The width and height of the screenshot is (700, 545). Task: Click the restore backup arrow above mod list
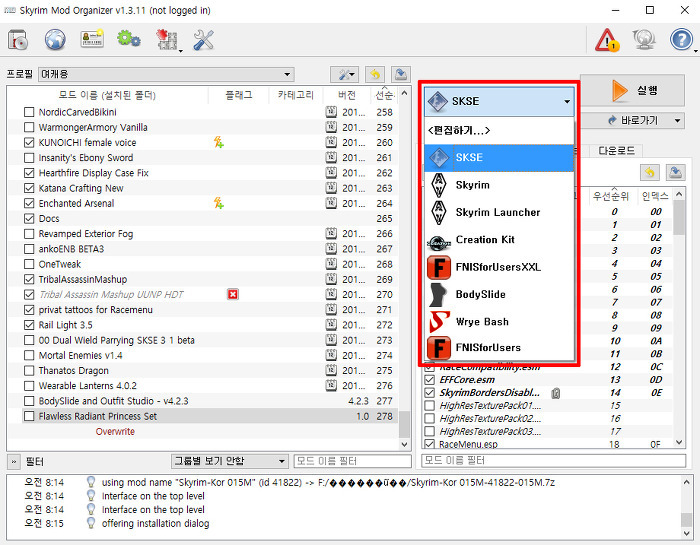tap(375, 74)
